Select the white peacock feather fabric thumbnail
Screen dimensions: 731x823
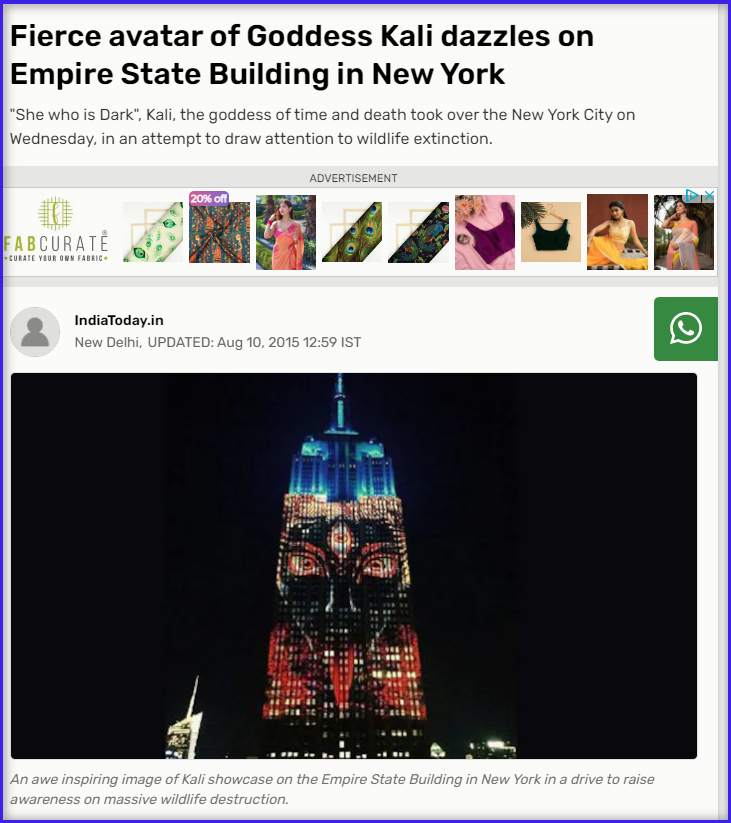[x=153, y=232]
